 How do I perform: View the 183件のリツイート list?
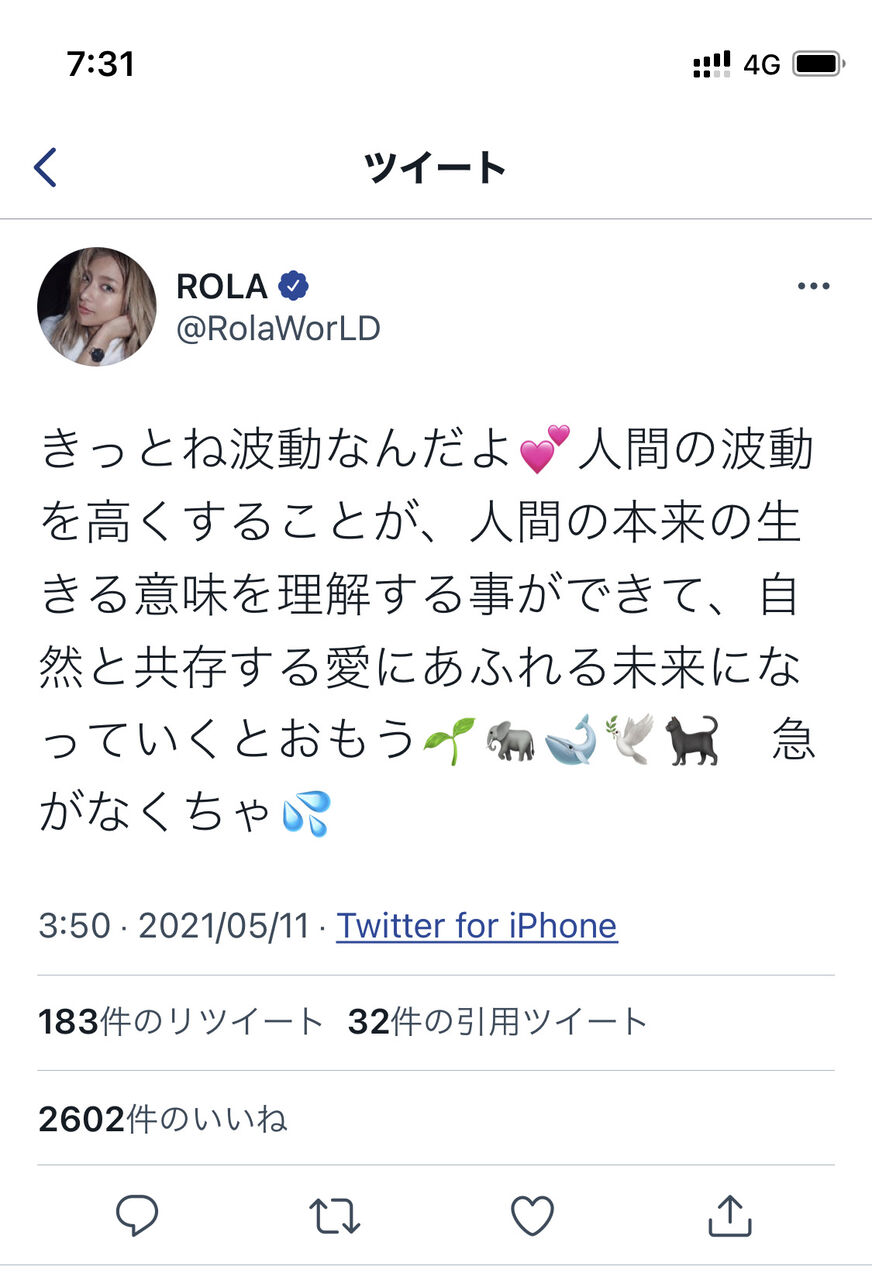coord(180,1022)
